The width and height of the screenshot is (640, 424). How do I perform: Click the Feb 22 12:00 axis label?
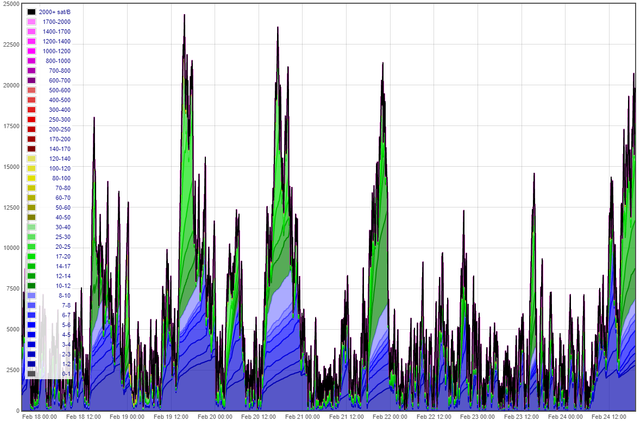pyautogui.click(x=434, y=417)
